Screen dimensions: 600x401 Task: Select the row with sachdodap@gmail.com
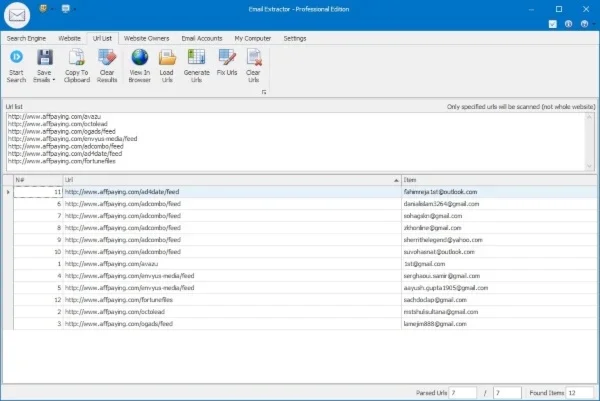[305, 300]
